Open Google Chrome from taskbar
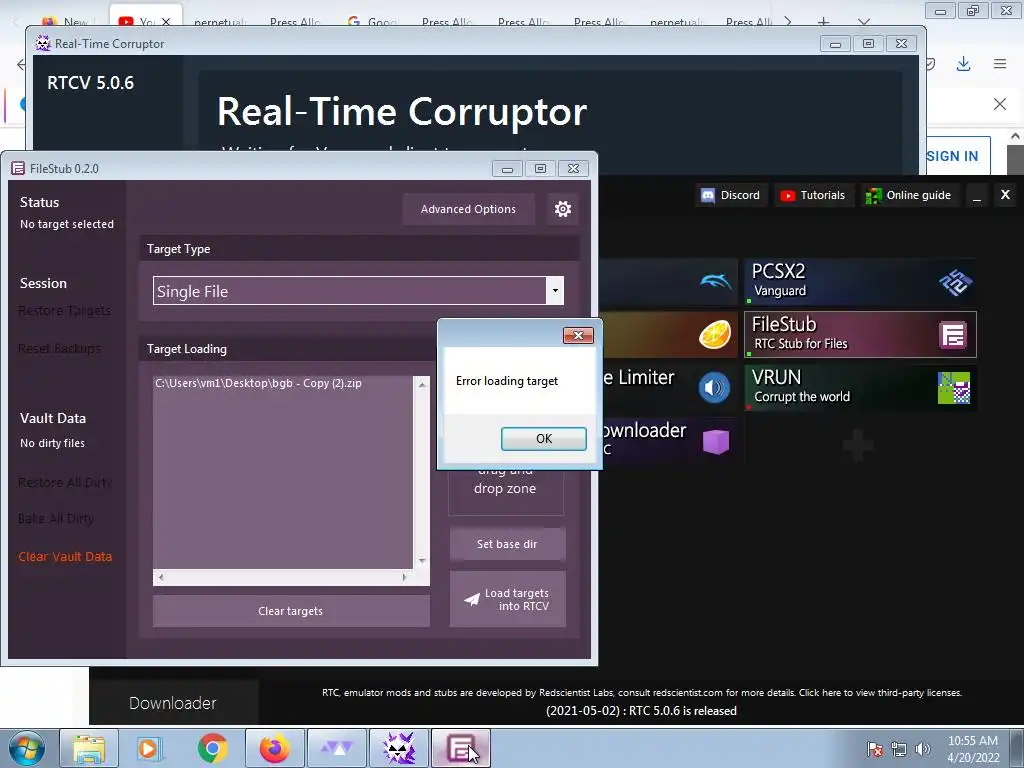The height and width of the screenshot is (768, 1024). (212, 748)
